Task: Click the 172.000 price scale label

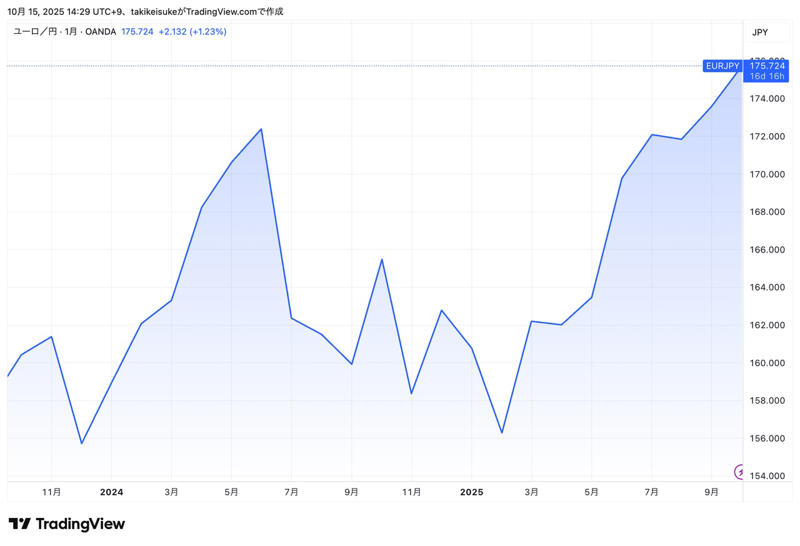Action: coord(767,136)
